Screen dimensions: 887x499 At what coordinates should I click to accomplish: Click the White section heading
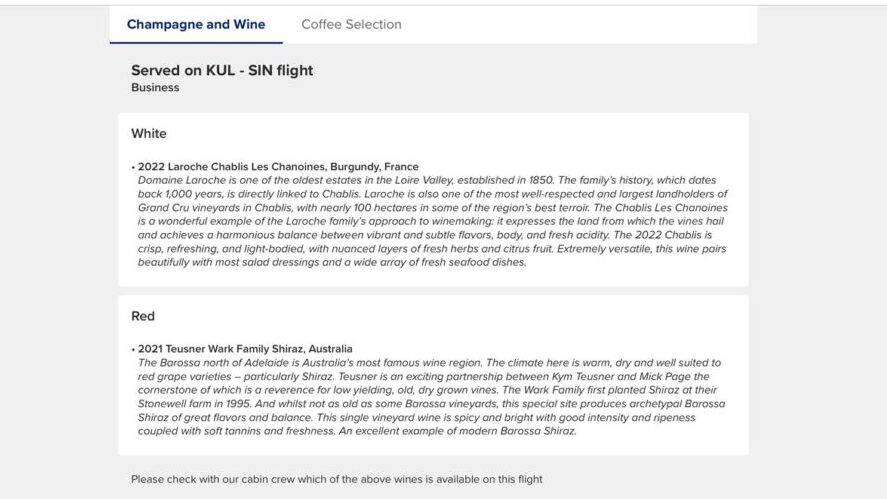click(149, 133)
